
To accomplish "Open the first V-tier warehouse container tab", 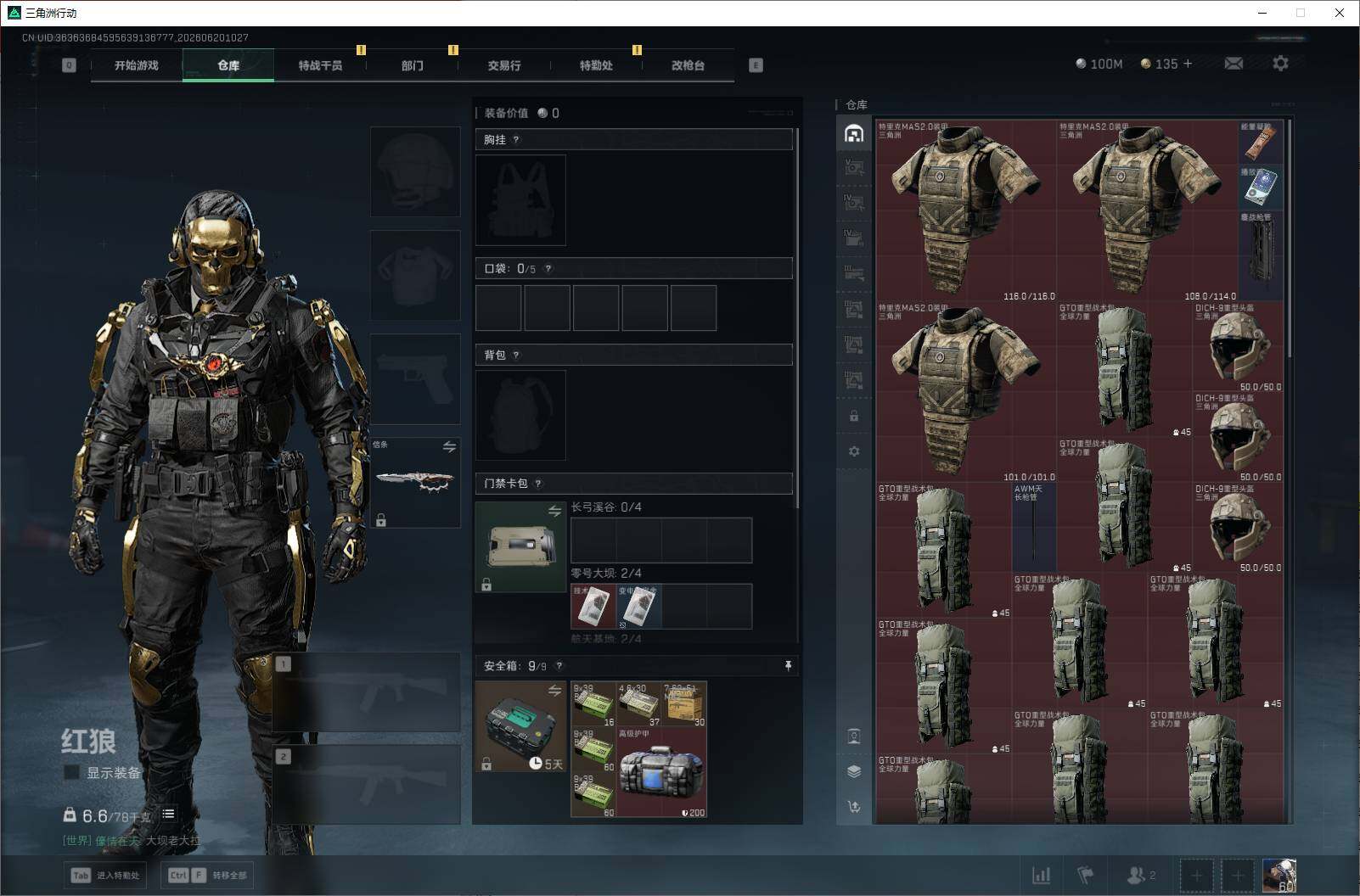I will click(854, 168).
